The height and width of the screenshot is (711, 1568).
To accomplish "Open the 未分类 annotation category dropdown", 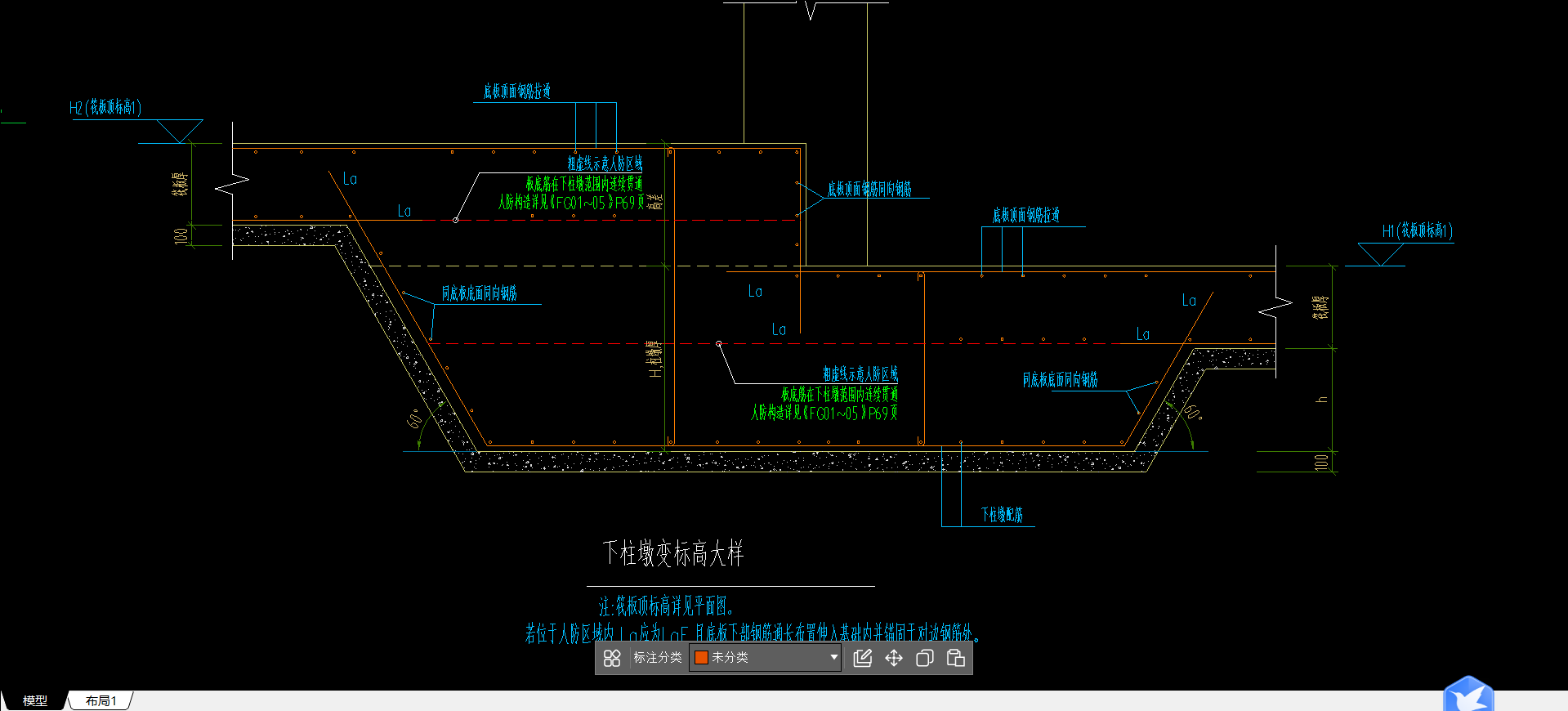I will tap(766, 658).
